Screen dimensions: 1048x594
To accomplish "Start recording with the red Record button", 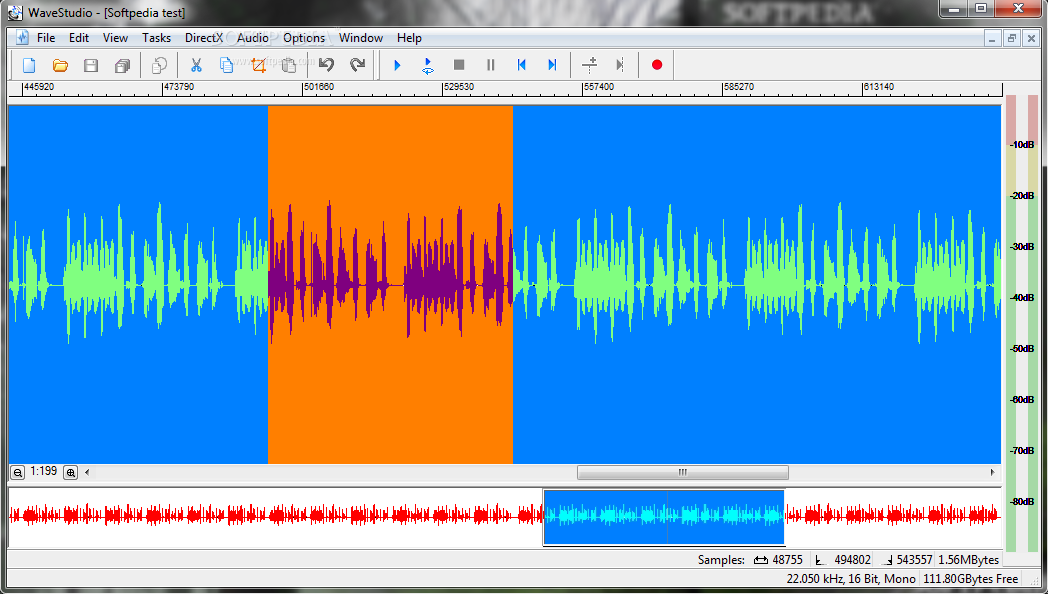I will (x=657, y=65).
